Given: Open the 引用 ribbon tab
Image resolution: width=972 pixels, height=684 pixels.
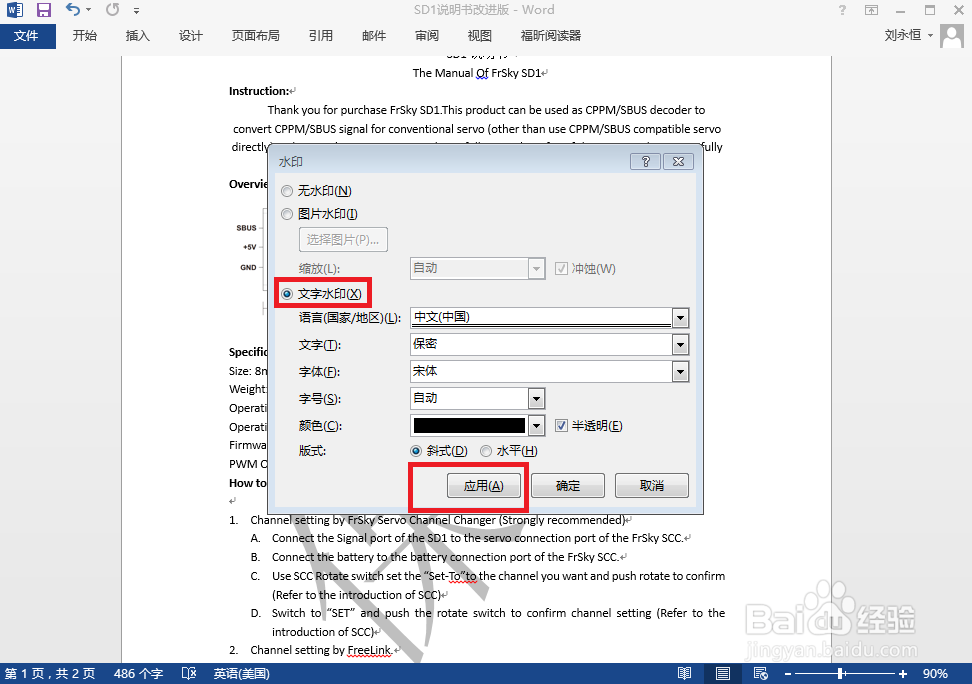Looking at the screenshot, I should click(x=320, y=36).
